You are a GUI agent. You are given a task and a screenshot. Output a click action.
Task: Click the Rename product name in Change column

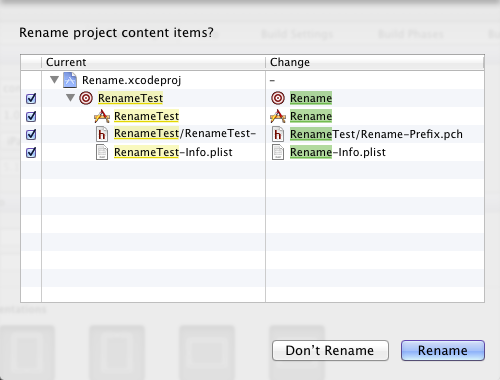311,116
